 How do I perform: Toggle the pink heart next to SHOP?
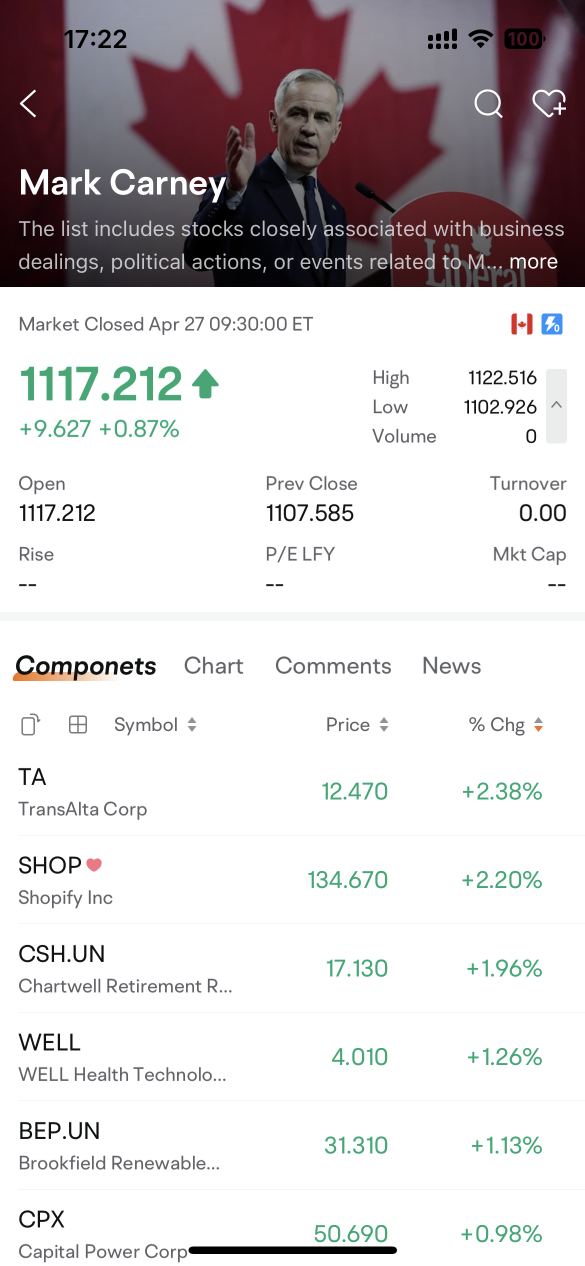coord(94,865)
